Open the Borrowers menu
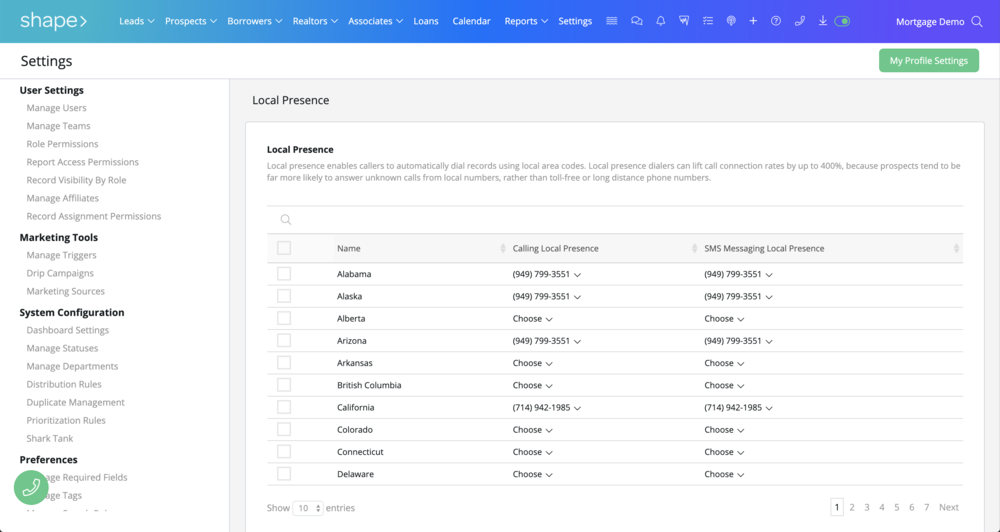Viewport: 1000px width, 532px height. [x=254, y=21]
